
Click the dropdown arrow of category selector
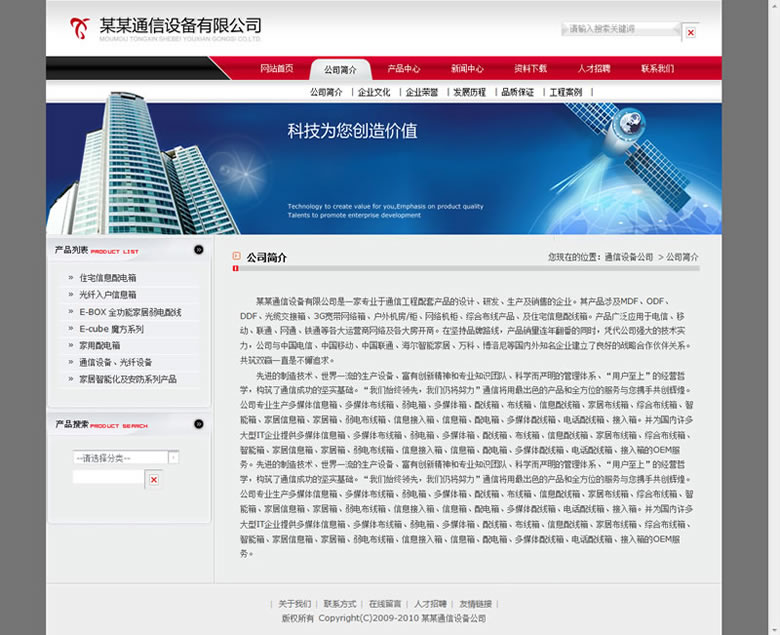point(173,458)
